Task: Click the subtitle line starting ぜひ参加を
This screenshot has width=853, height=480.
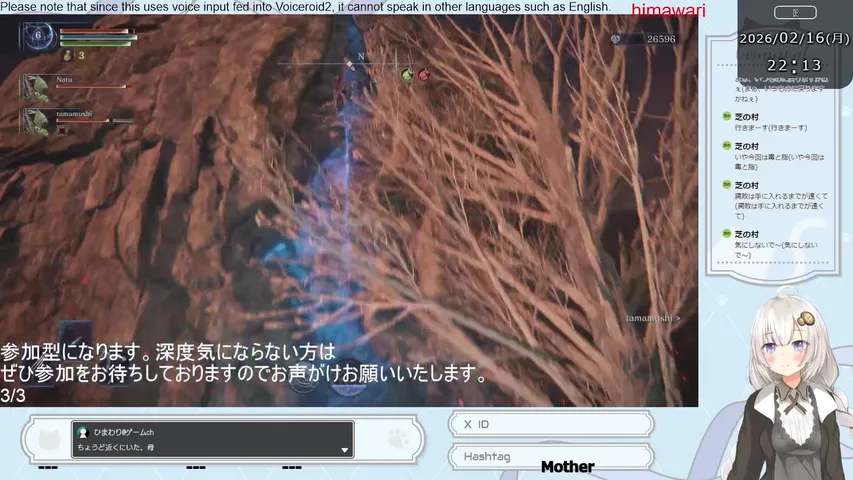Action: tap(243, 374)
